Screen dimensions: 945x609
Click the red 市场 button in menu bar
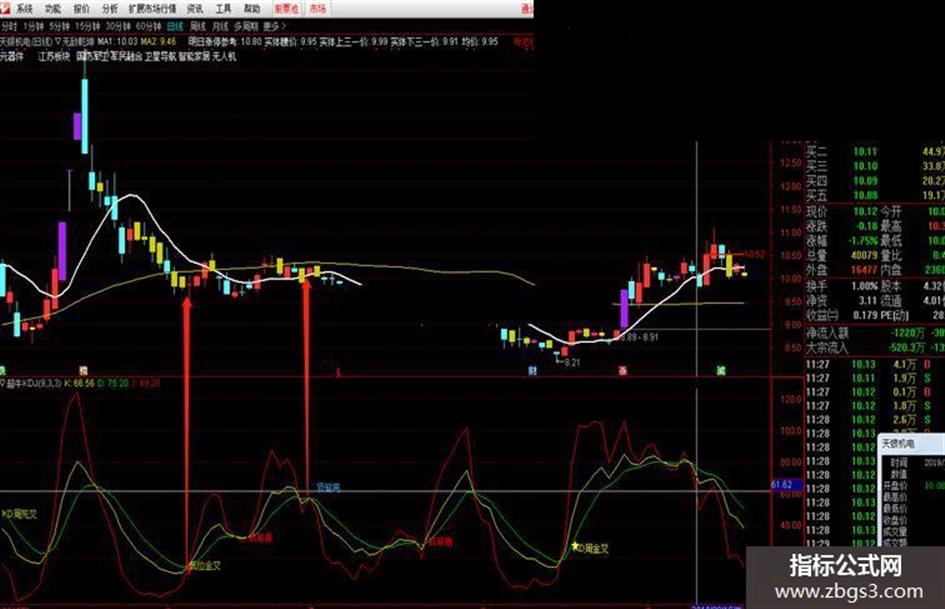(318, 8)
